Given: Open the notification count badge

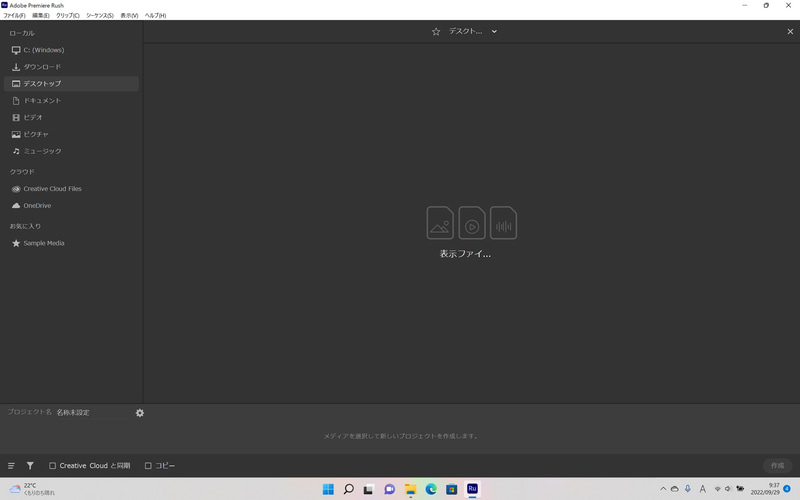Looking at the screenshot, I should tap(787, 489).
